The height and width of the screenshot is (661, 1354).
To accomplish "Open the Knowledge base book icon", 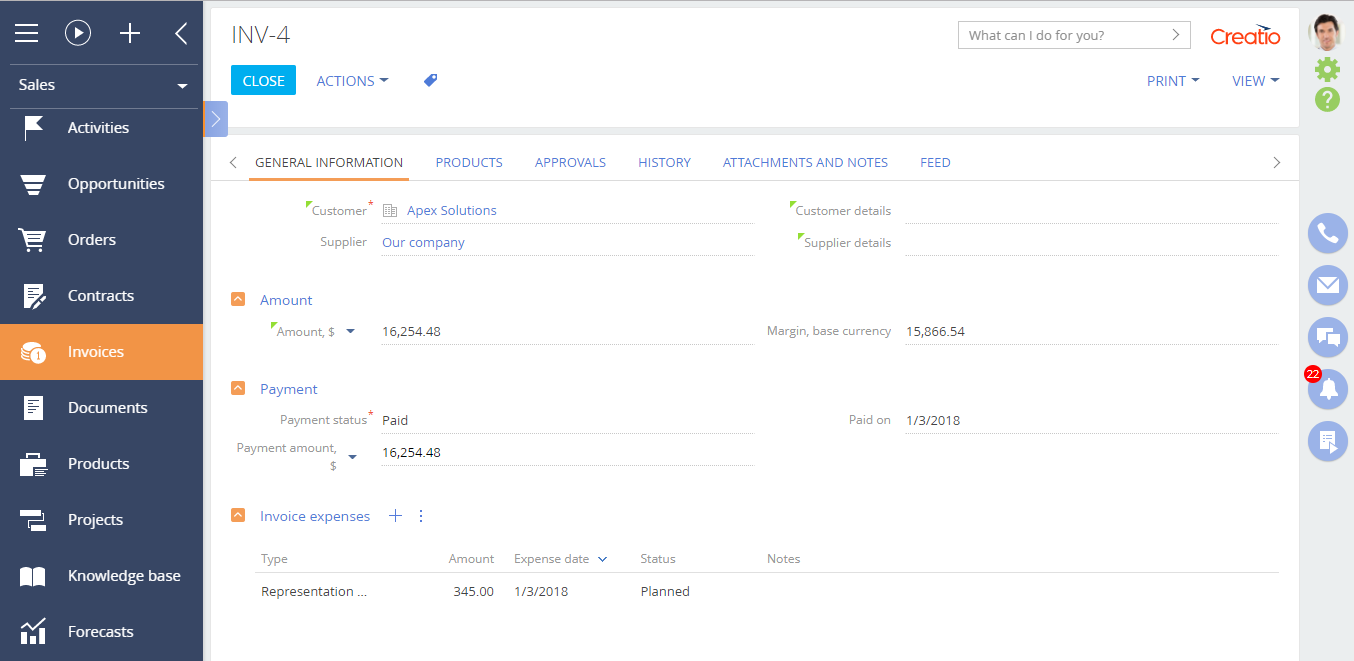I will pos(33,576).
